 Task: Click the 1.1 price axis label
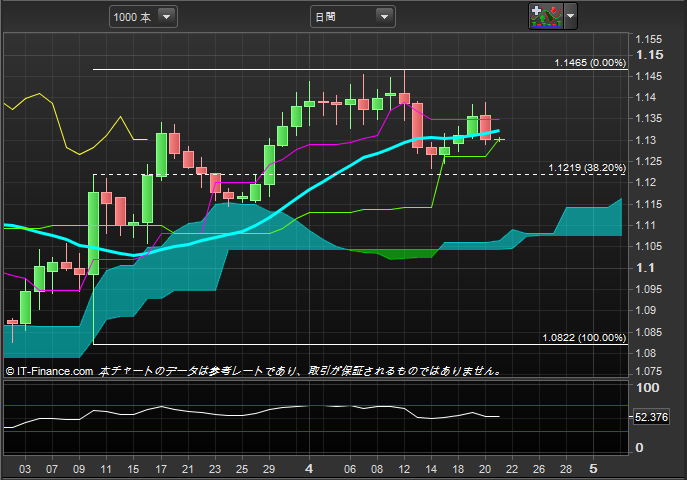(x=645, y=268)
